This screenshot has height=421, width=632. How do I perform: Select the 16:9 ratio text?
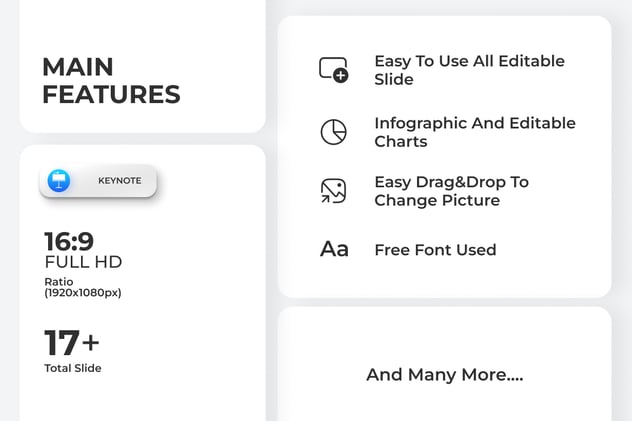pos(69,241)
